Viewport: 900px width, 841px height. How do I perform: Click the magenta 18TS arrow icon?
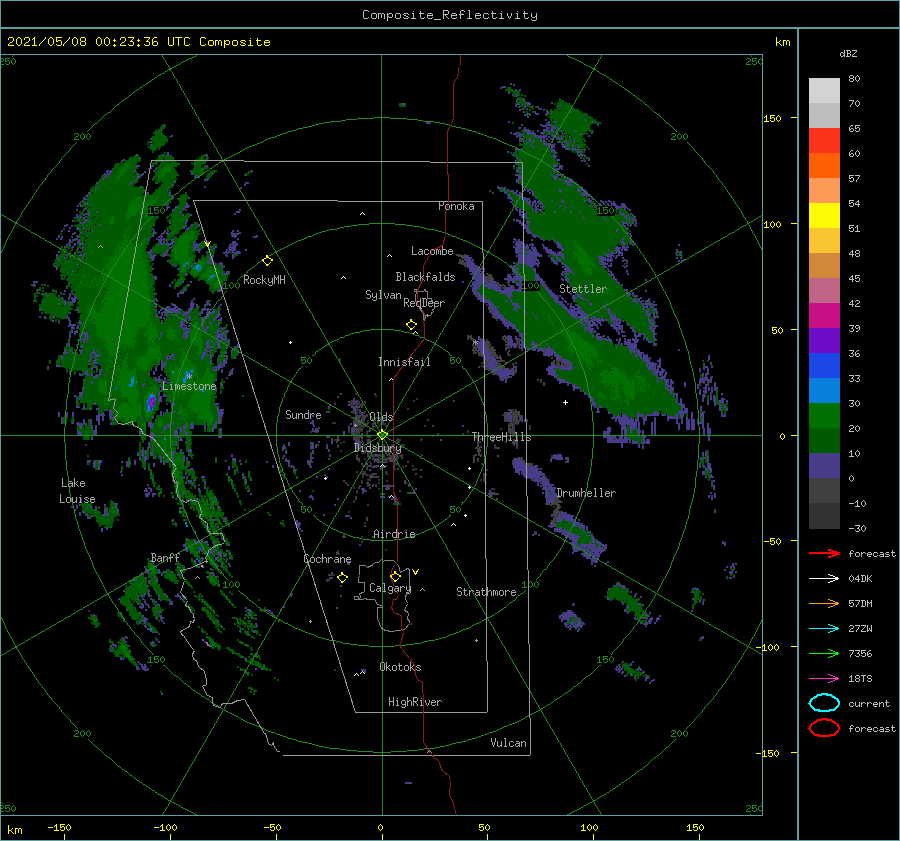pyautogui.click(x=824, y=679)
